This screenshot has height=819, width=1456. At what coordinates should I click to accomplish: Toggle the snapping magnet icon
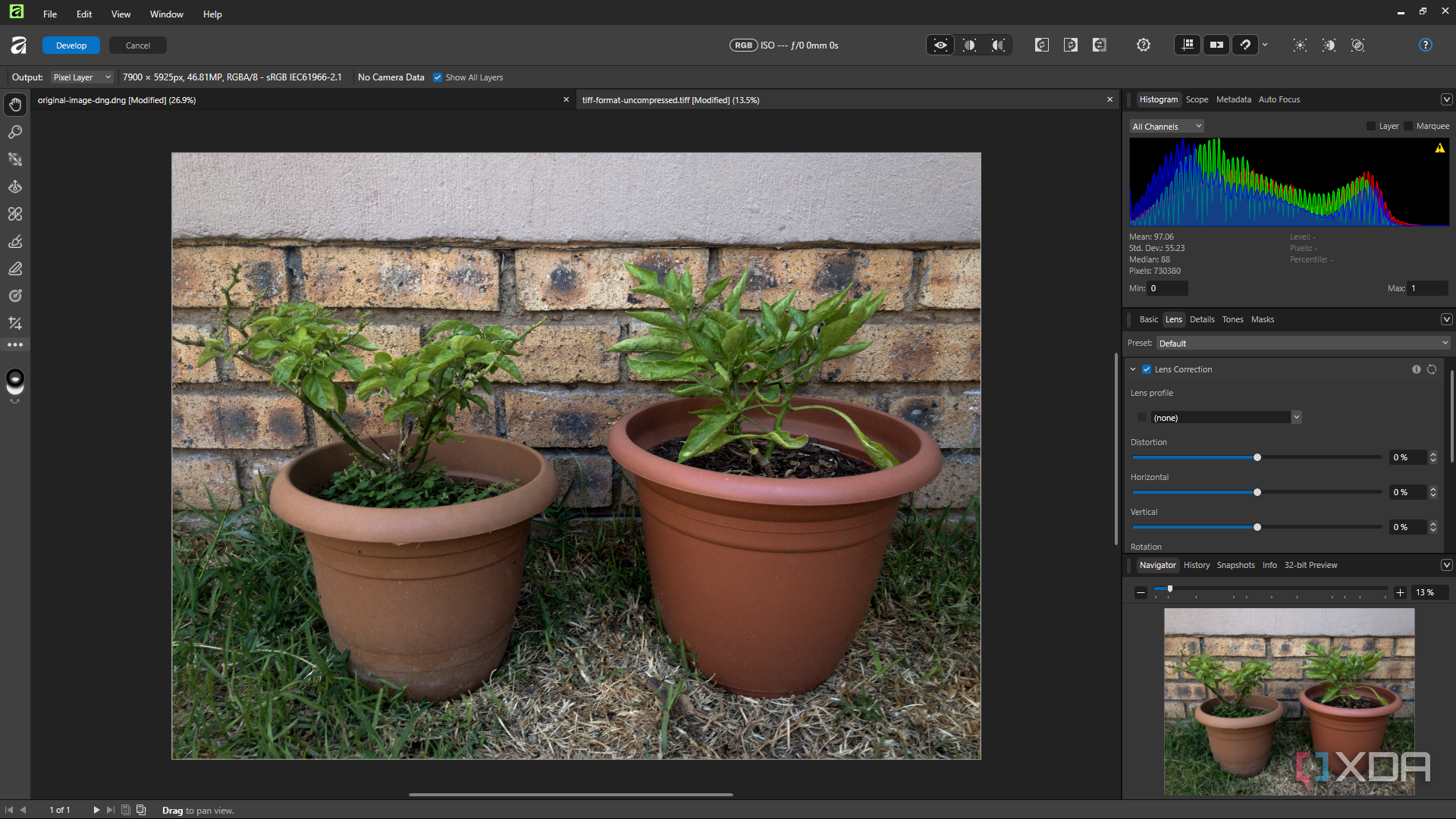(x=1245, y=45)
